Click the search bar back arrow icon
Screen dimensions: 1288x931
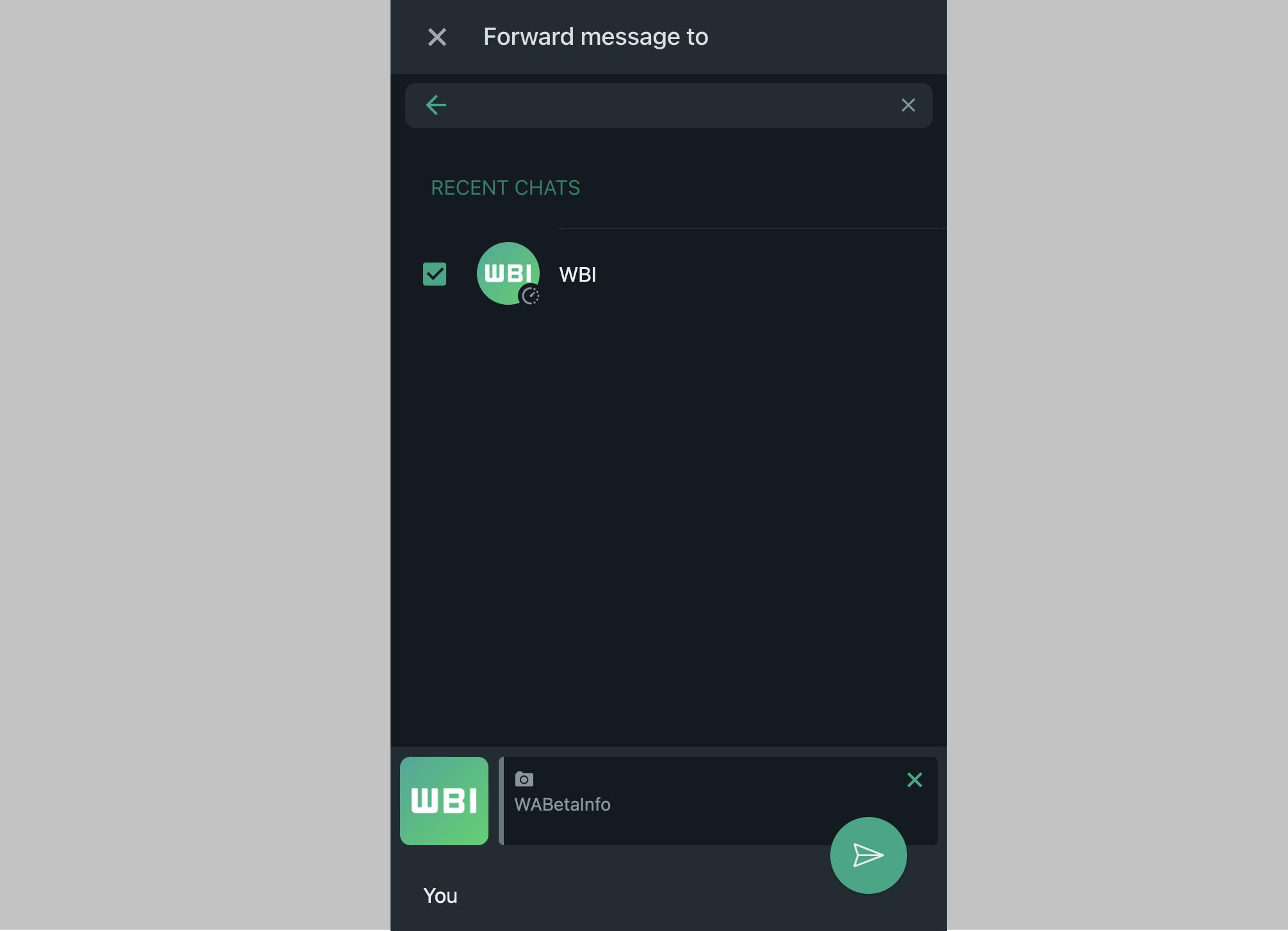pos(435,105)
